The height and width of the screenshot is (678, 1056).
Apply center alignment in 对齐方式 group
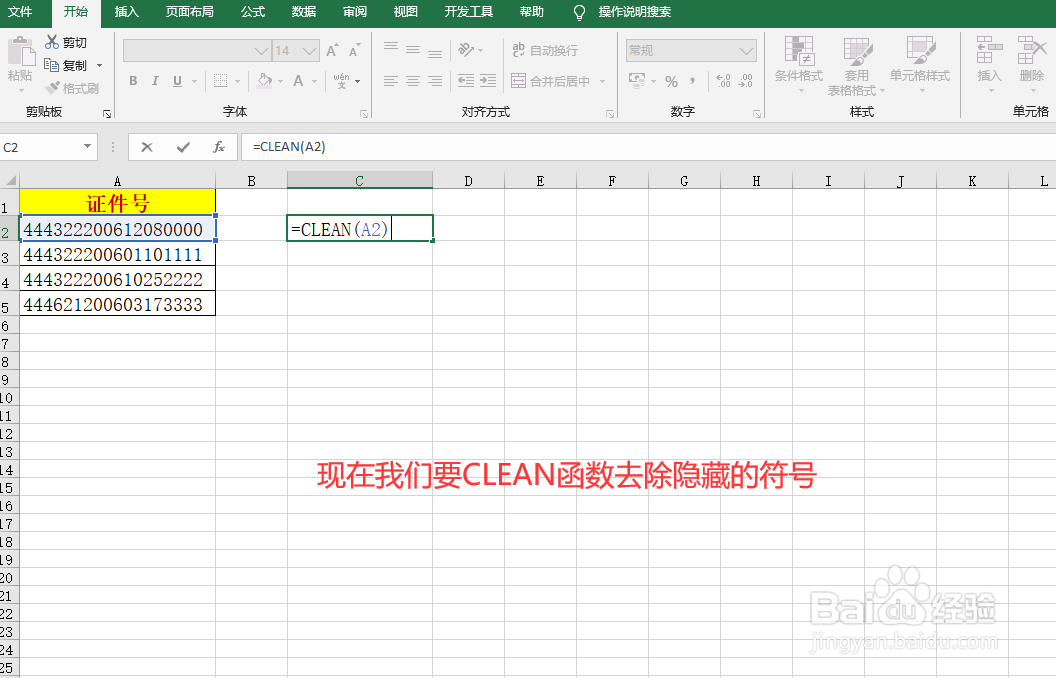point(412,81)
